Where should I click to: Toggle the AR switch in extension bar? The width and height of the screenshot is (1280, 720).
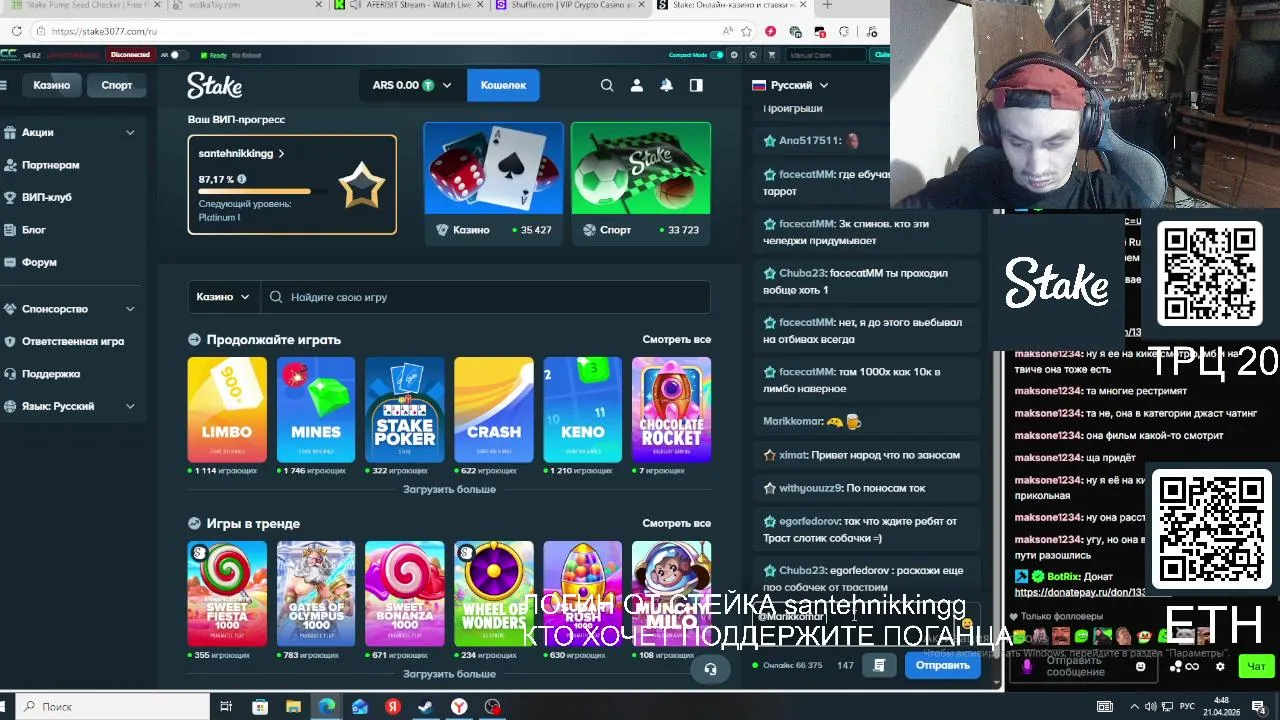177,55
